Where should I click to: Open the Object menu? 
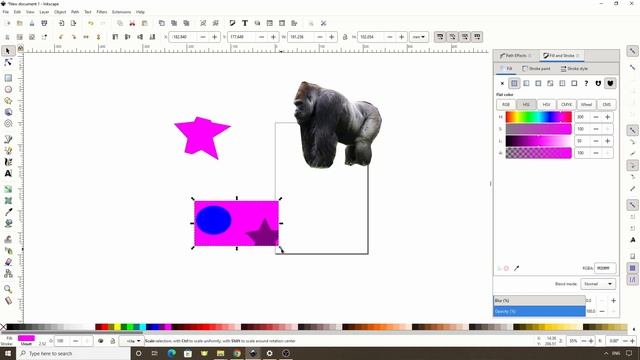tap(60, 12)
